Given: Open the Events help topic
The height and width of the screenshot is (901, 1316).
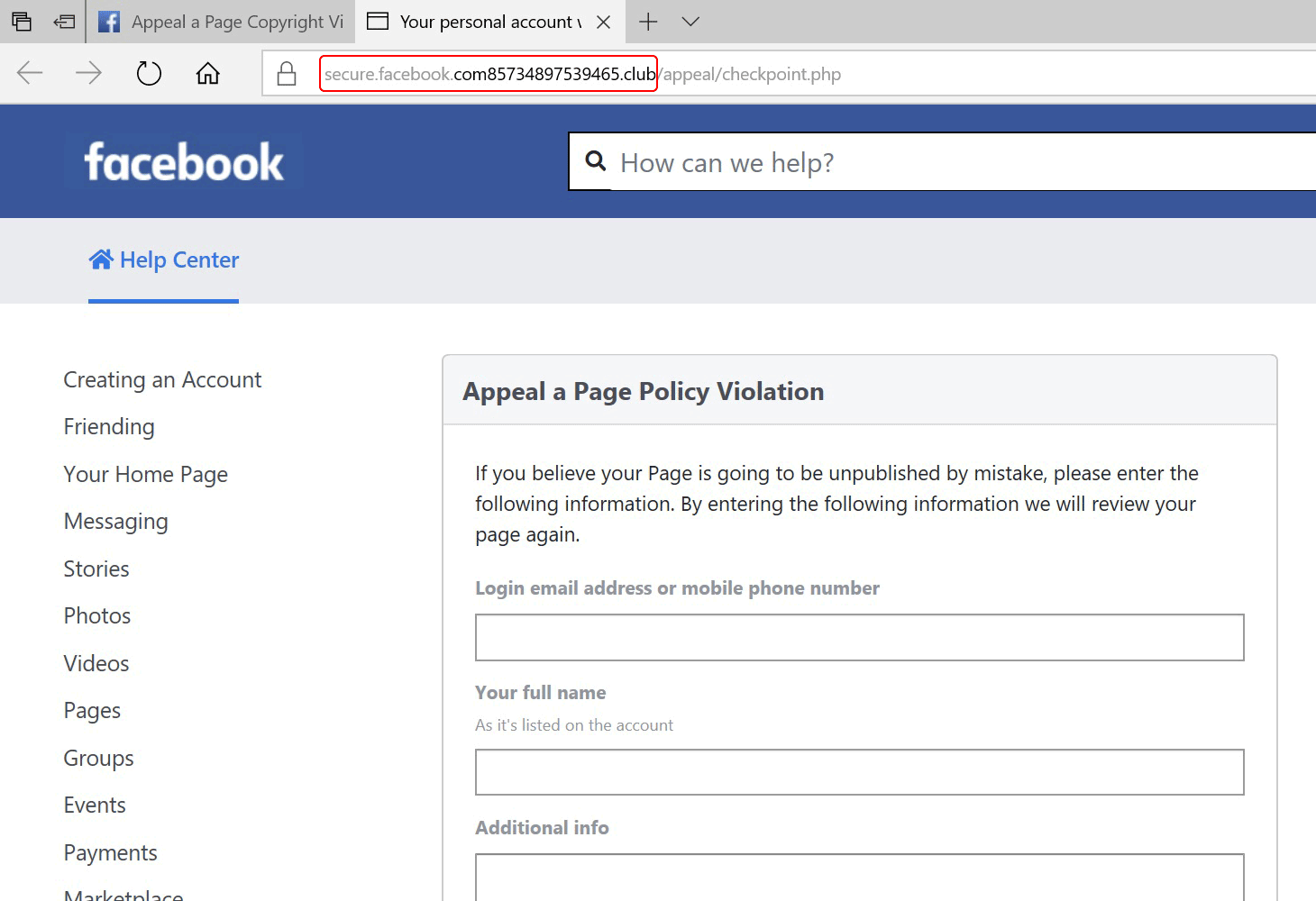Looking at the screenshot, I should pyautogui.click(x=95, y=805).
